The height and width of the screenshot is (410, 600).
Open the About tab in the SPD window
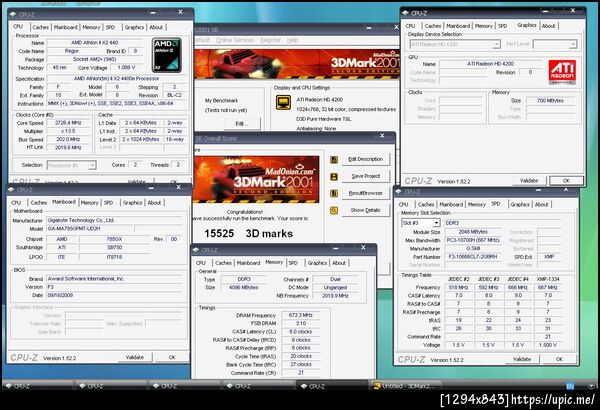tap(541, 204)
